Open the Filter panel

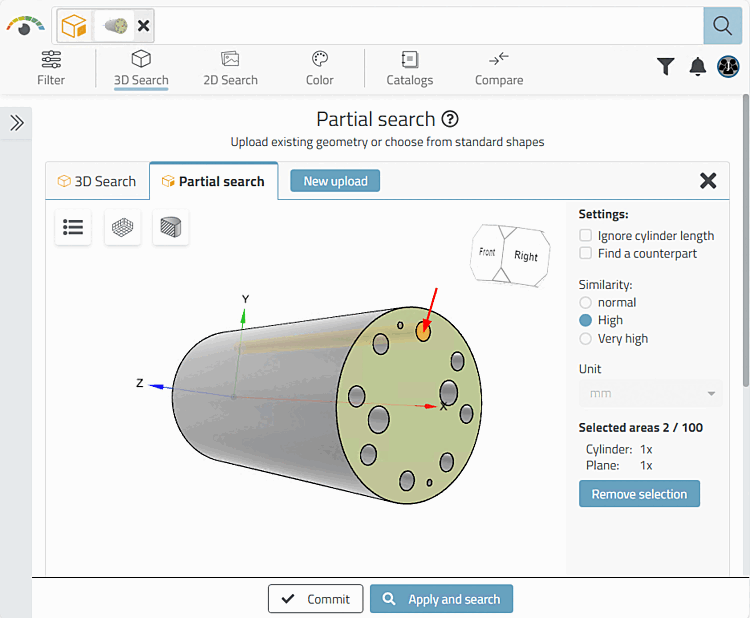[x=51, y=68]
